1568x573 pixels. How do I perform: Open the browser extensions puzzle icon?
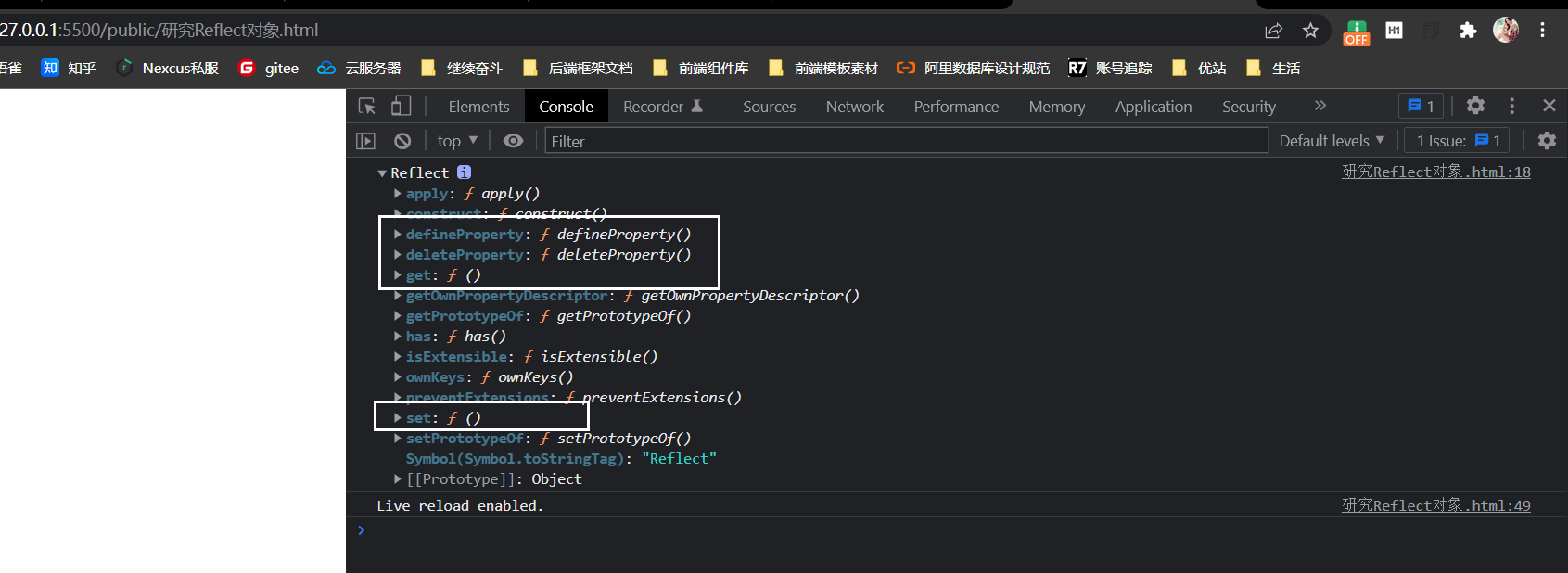click(1468, 31)
